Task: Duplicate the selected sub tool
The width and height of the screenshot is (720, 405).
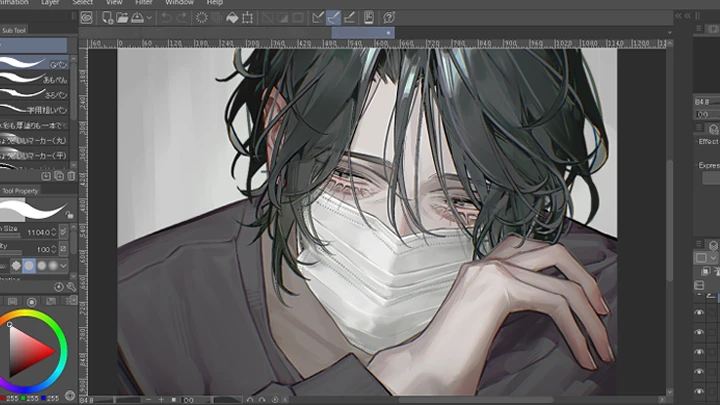Action: pos(59,176)
